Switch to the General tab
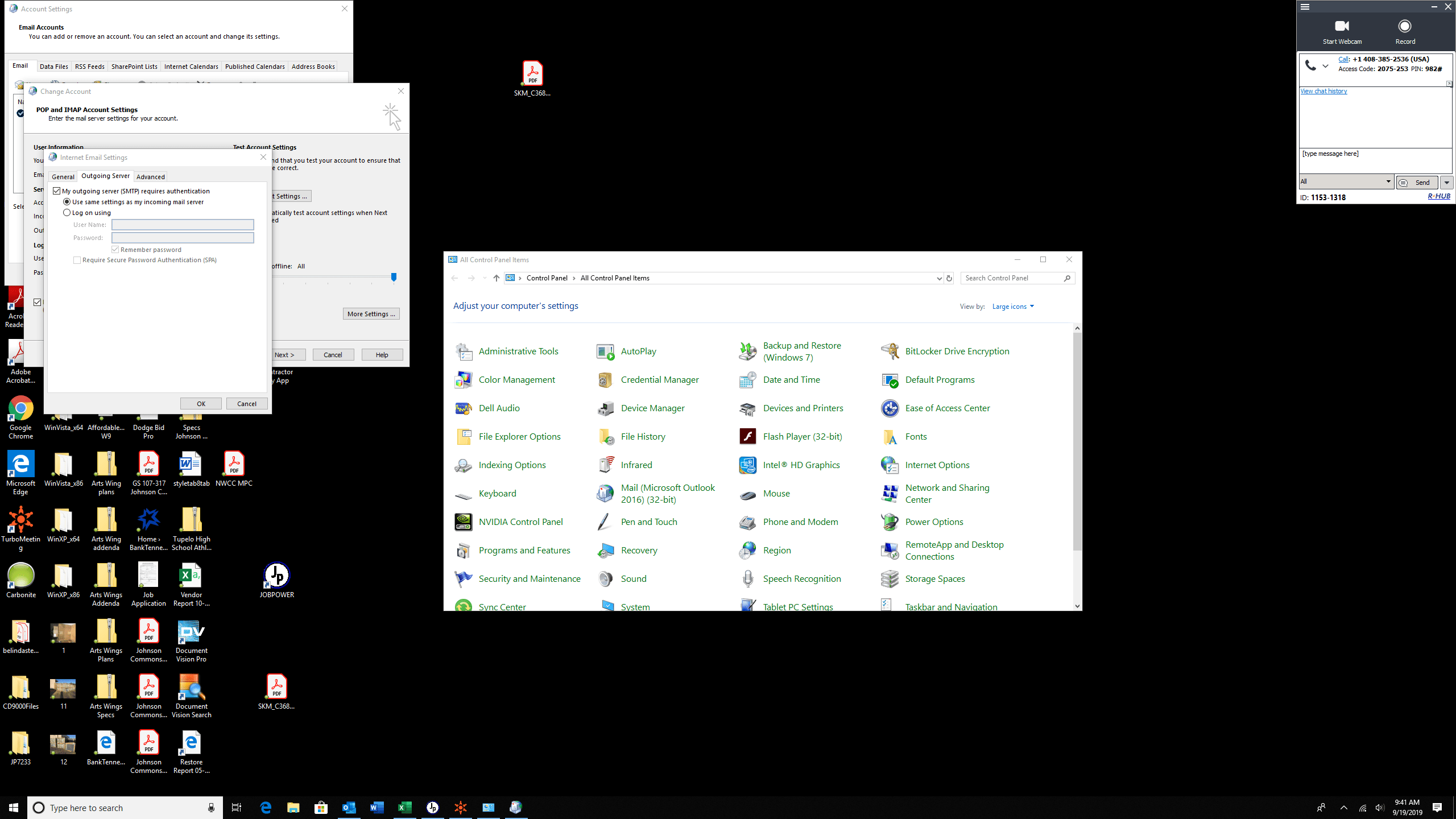Image resolution: width=1456 pixels, height=819 pixels. pyautogui.click(x=63, y=177)
